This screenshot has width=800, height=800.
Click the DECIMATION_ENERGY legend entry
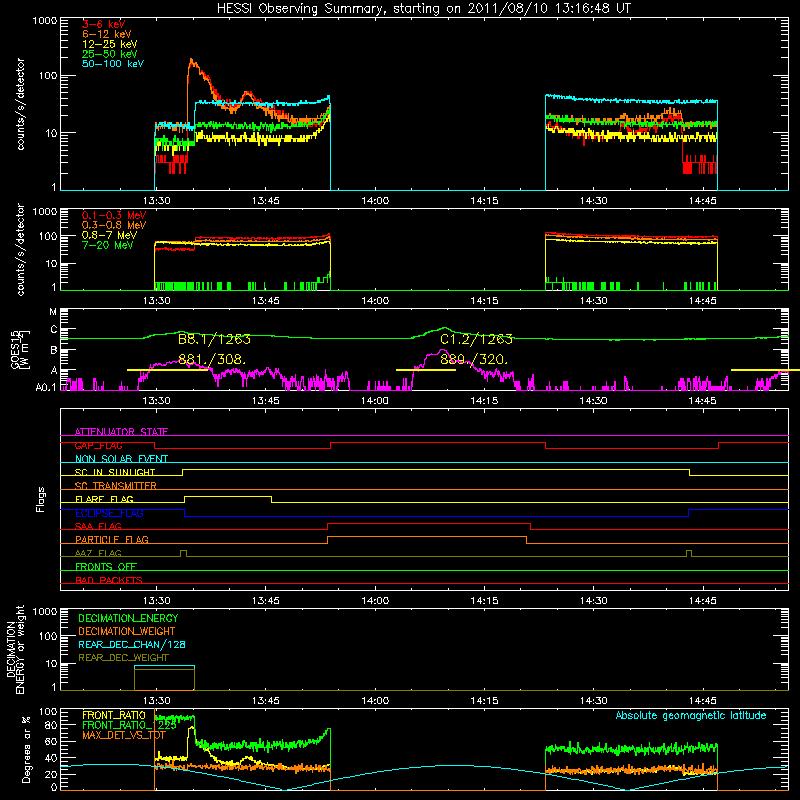pyautogui.click(x=128, y=618)
